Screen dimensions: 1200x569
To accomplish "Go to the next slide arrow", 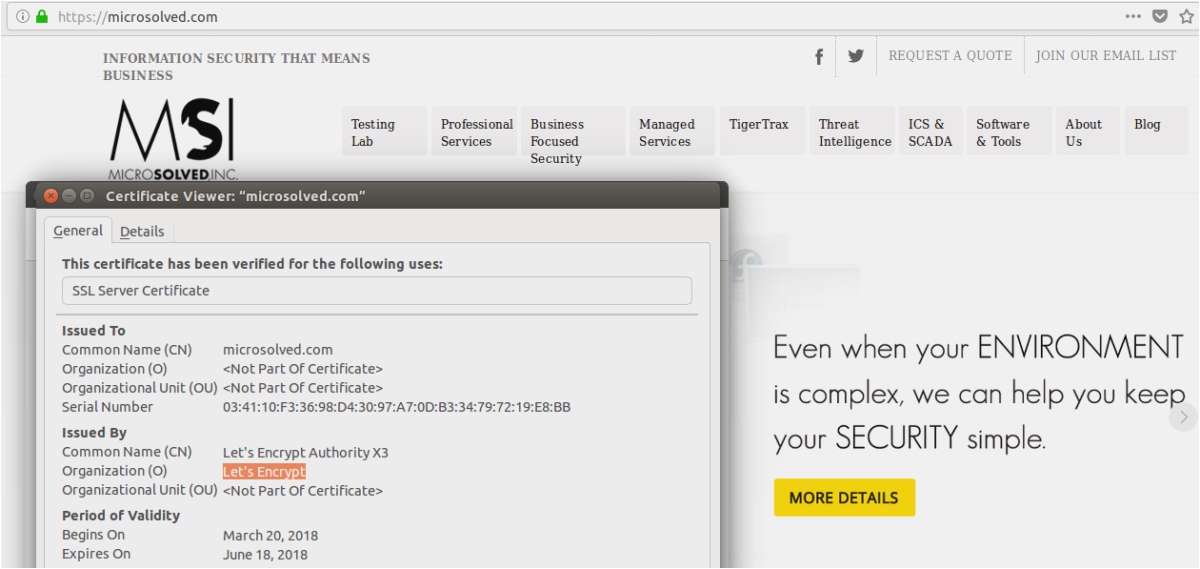I will pyautogui.click(x=1184, y=417).
